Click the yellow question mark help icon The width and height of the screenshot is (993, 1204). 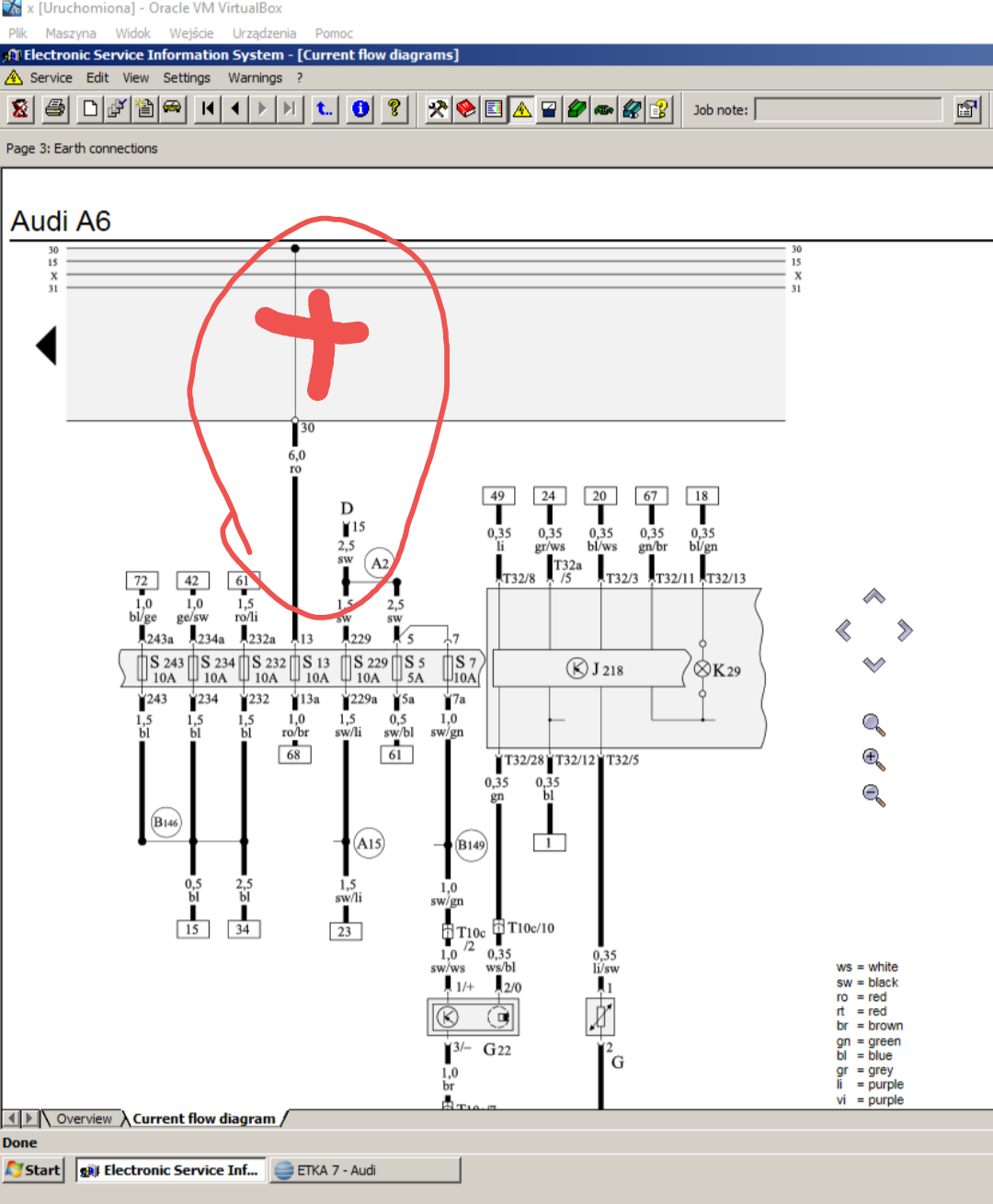(394, 109)
